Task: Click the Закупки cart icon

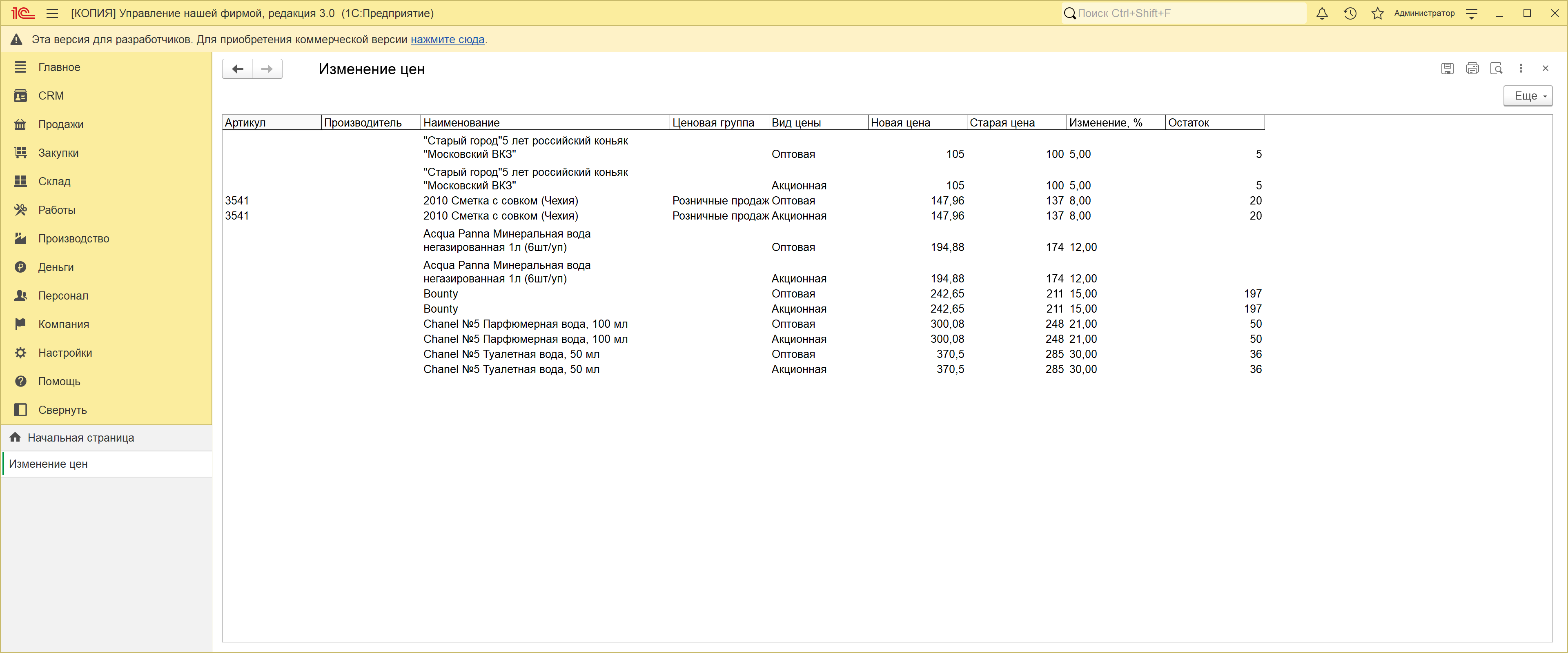Action: (x=20, y=153)
